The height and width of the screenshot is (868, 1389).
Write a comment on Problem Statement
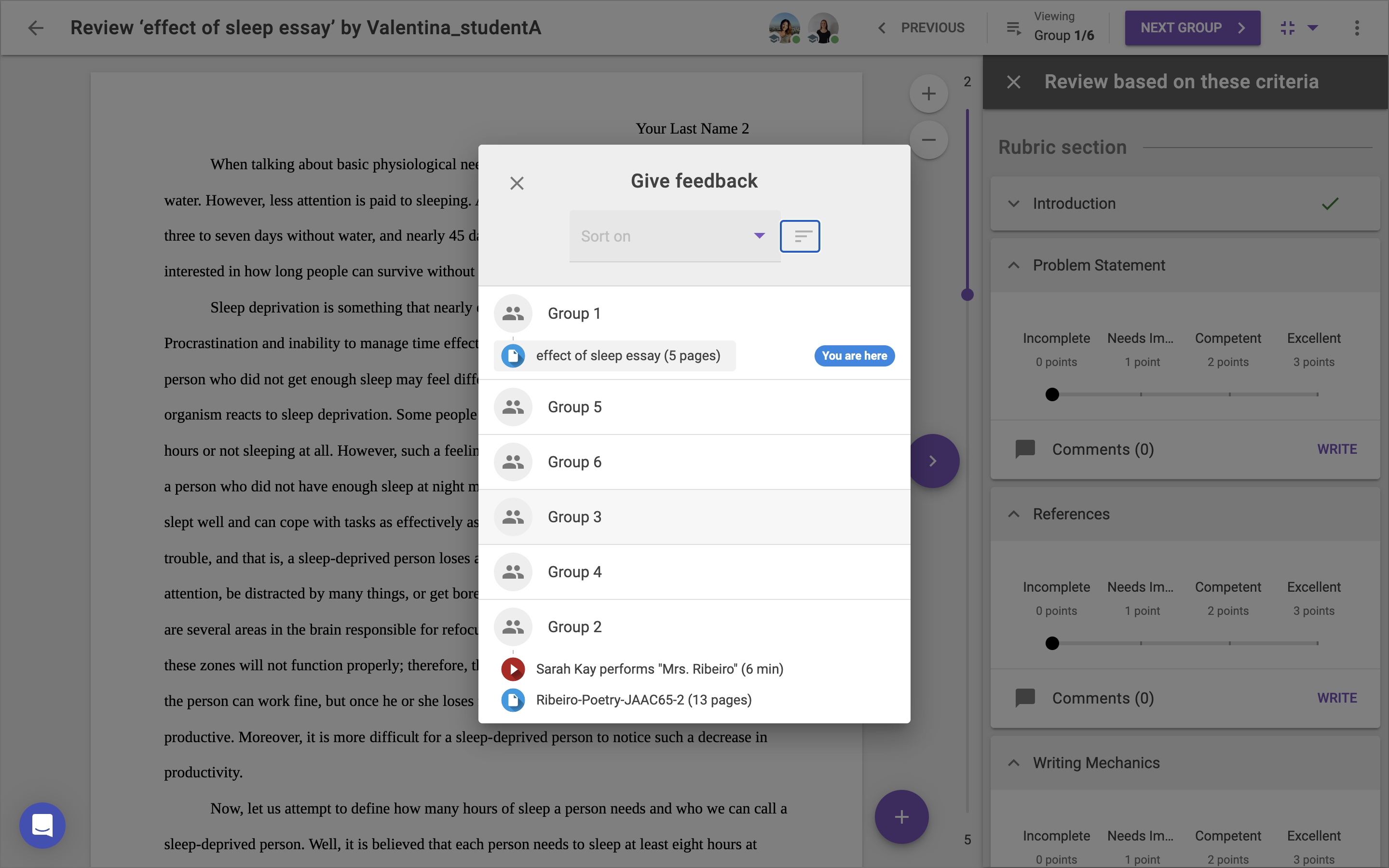(1337, 449)
